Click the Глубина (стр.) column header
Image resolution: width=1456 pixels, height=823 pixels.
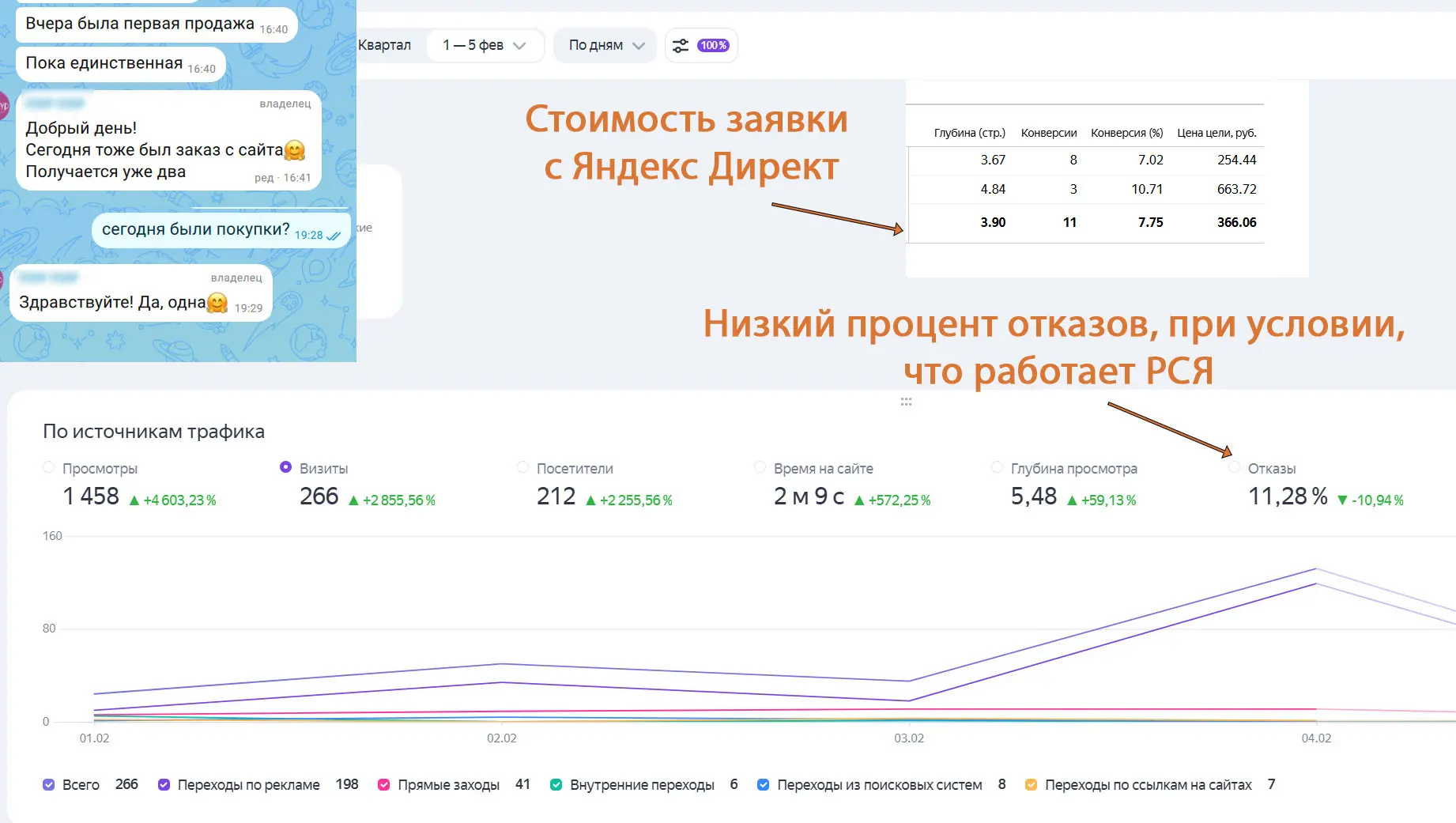(969, 133)
